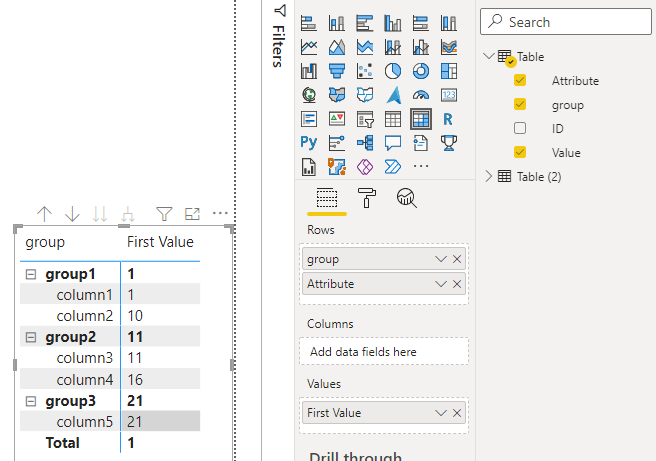The image size is (656, 461).
Task: Collapse the group2 row in matrix
Action: click(31, 338)
